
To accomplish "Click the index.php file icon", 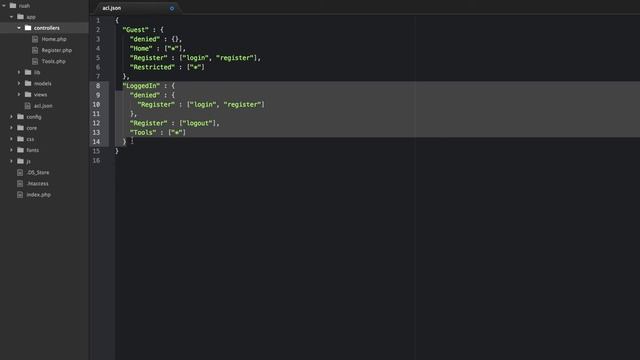I will click(x=20, y=195).
